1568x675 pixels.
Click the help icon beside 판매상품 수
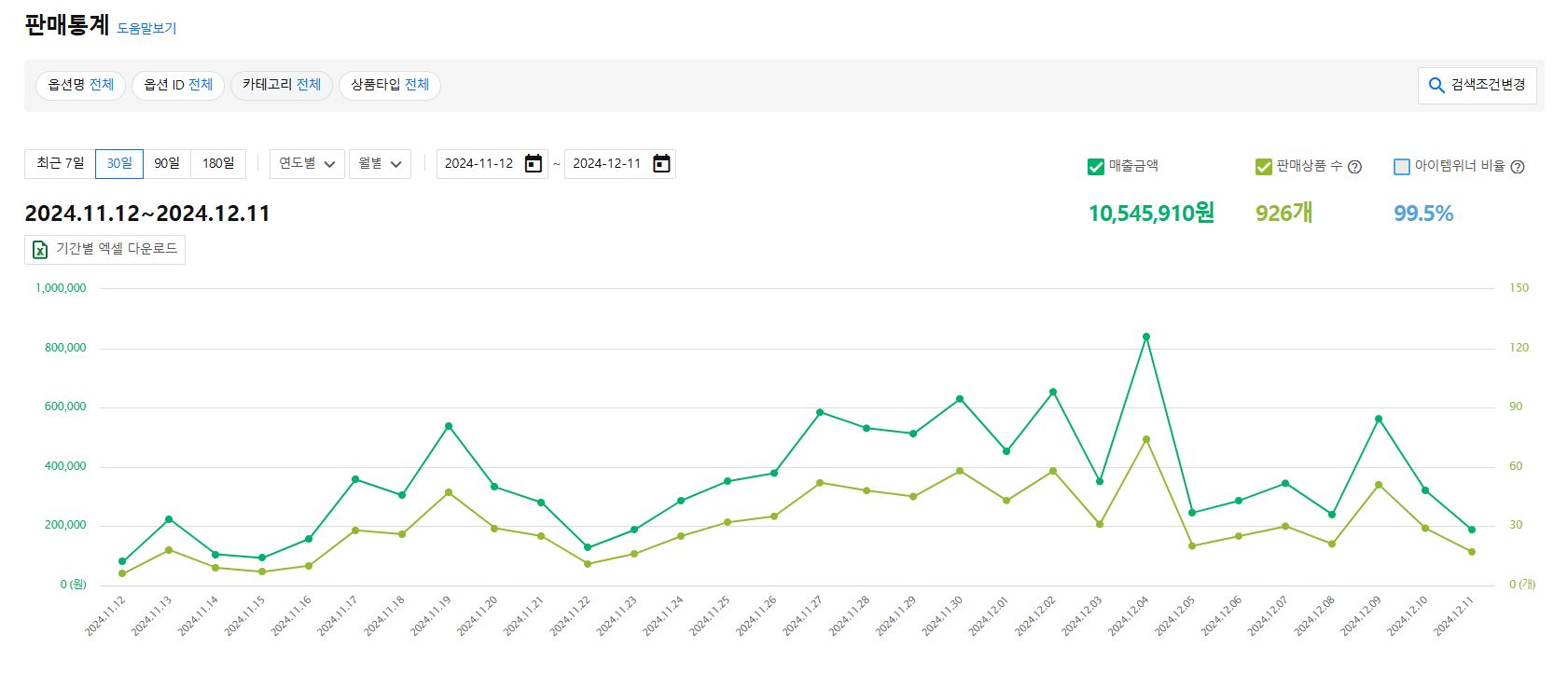tap(1355, 167)
